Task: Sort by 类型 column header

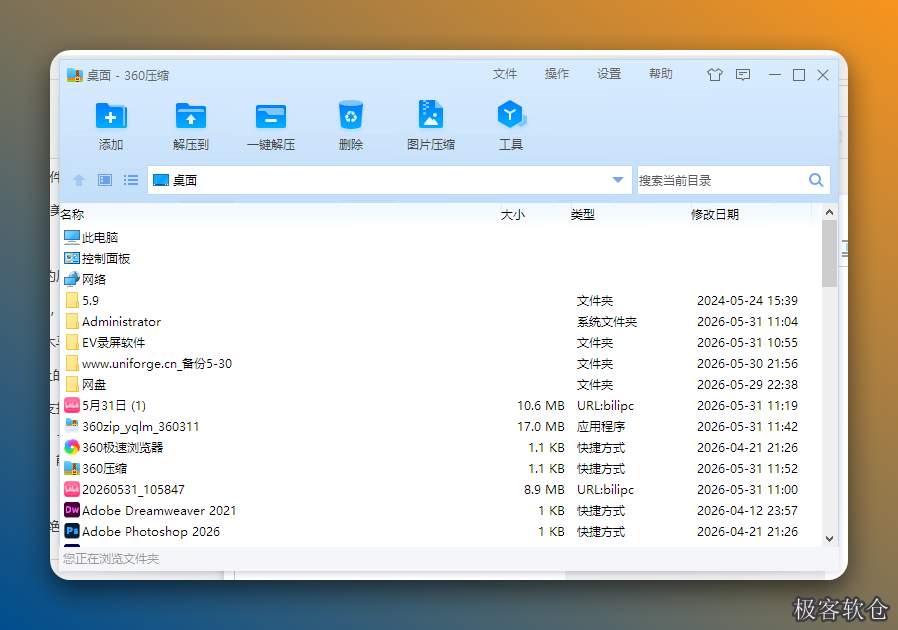Action: (582, 214)
